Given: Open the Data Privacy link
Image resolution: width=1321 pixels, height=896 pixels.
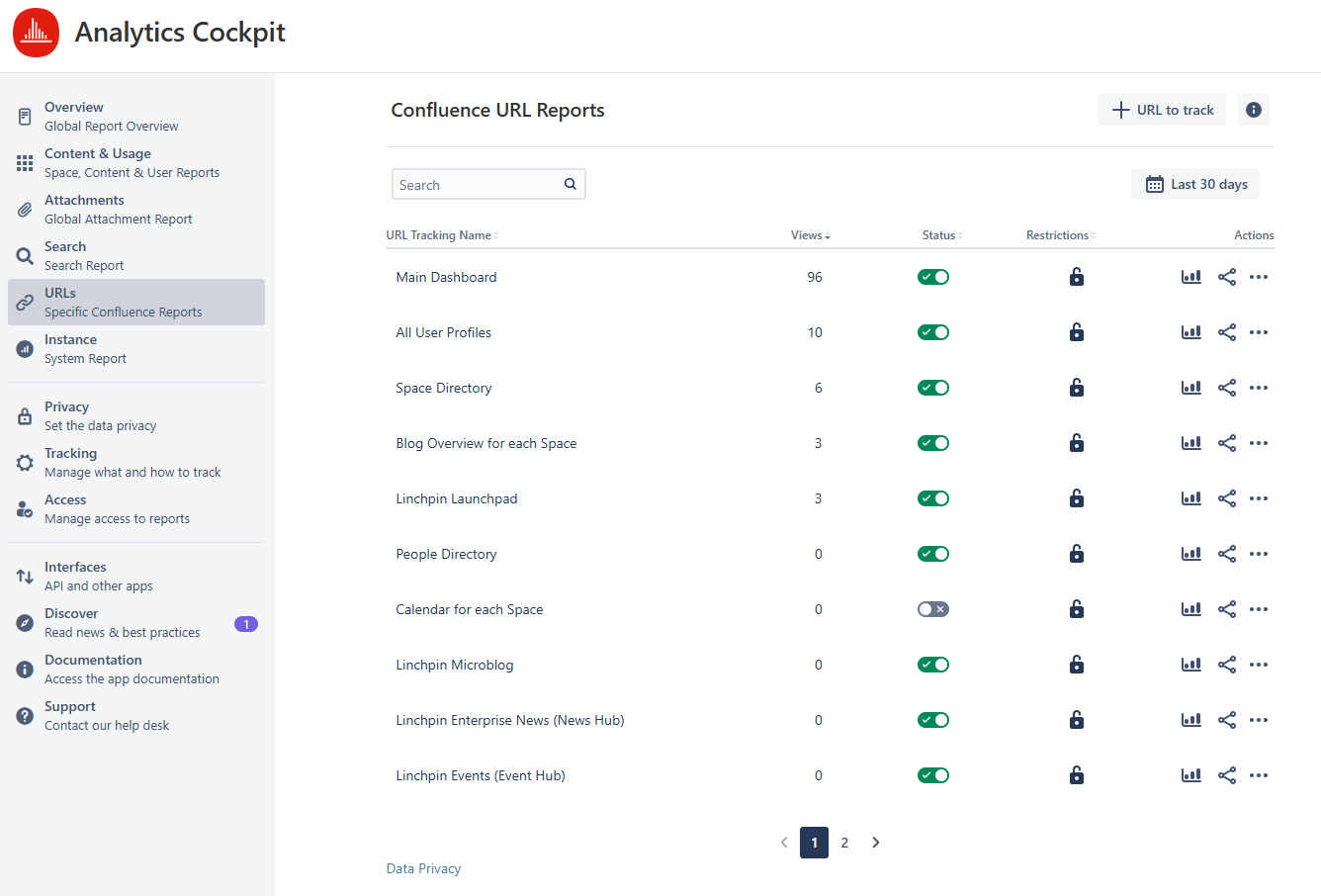Looking at the screenshot, I should click(423, 868).
